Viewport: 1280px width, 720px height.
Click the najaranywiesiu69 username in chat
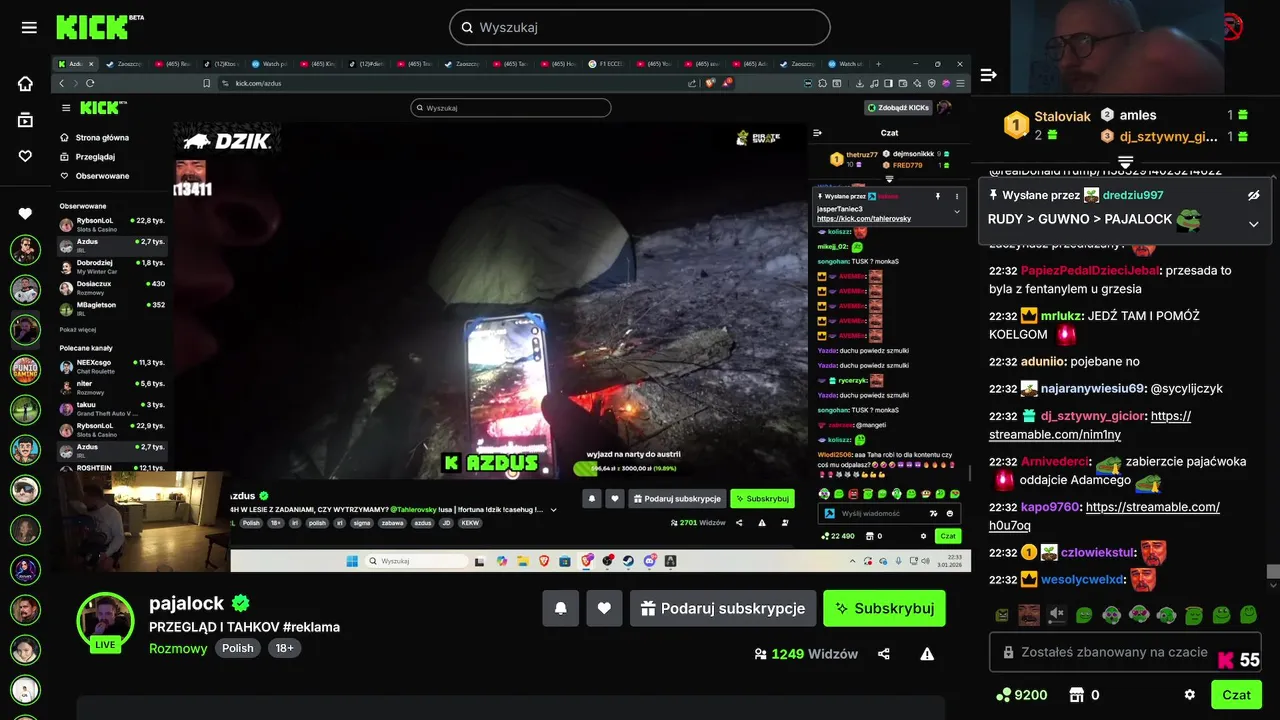point(1092,388)
